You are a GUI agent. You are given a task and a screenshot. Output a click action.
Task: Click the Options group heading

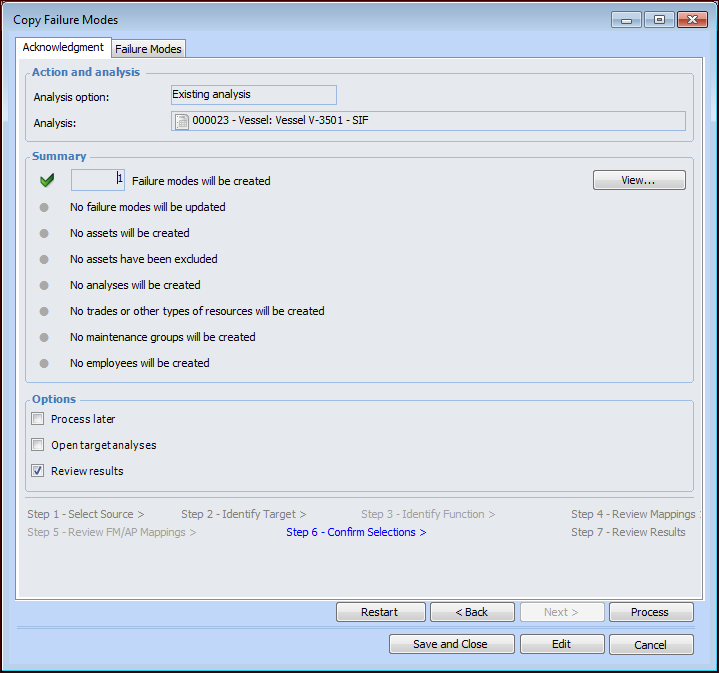click(54, 399)
